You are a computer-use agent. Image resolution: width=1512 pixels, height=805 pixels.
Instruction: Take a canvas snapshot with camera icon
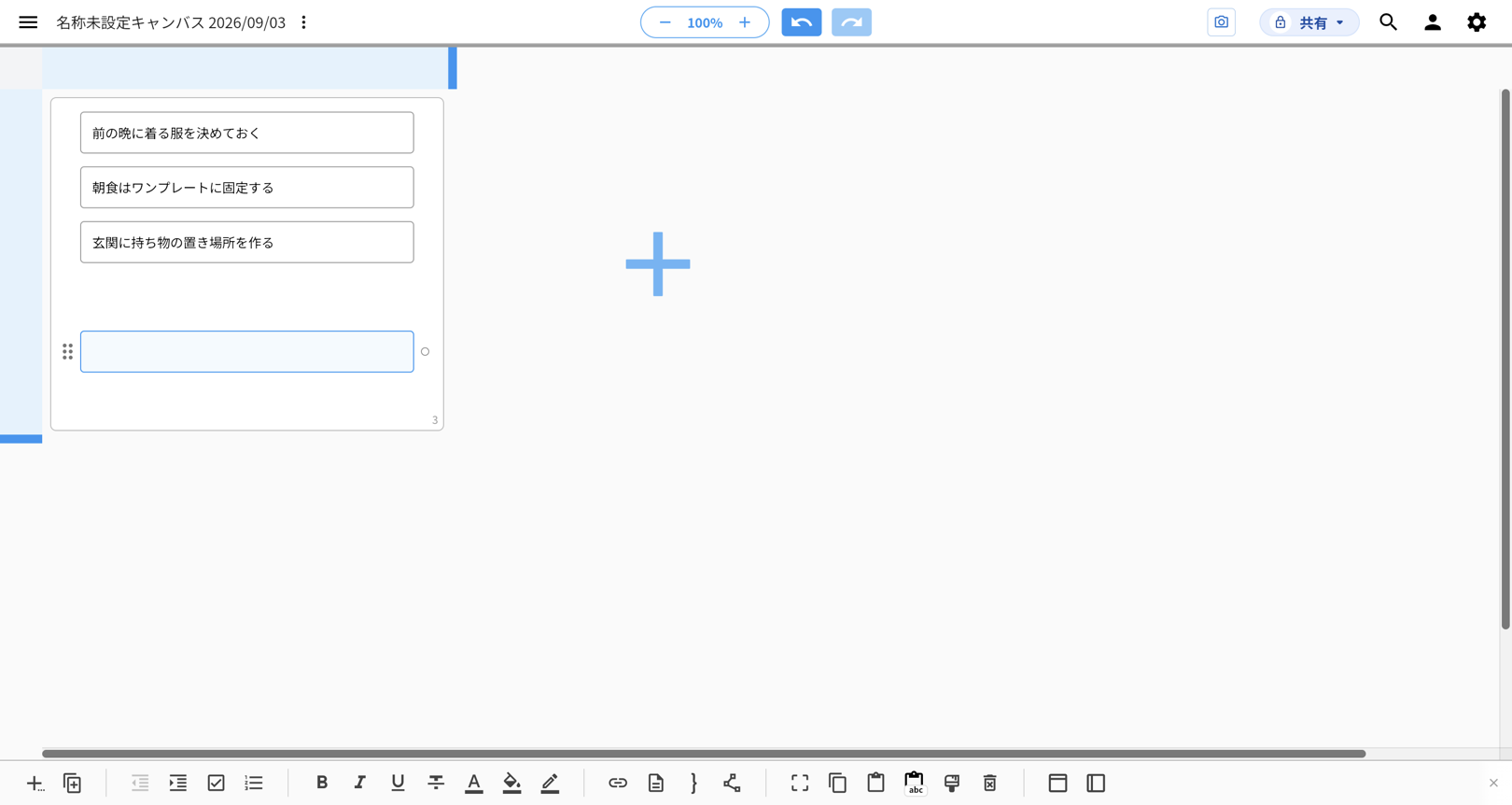[x=1221, y=22]
